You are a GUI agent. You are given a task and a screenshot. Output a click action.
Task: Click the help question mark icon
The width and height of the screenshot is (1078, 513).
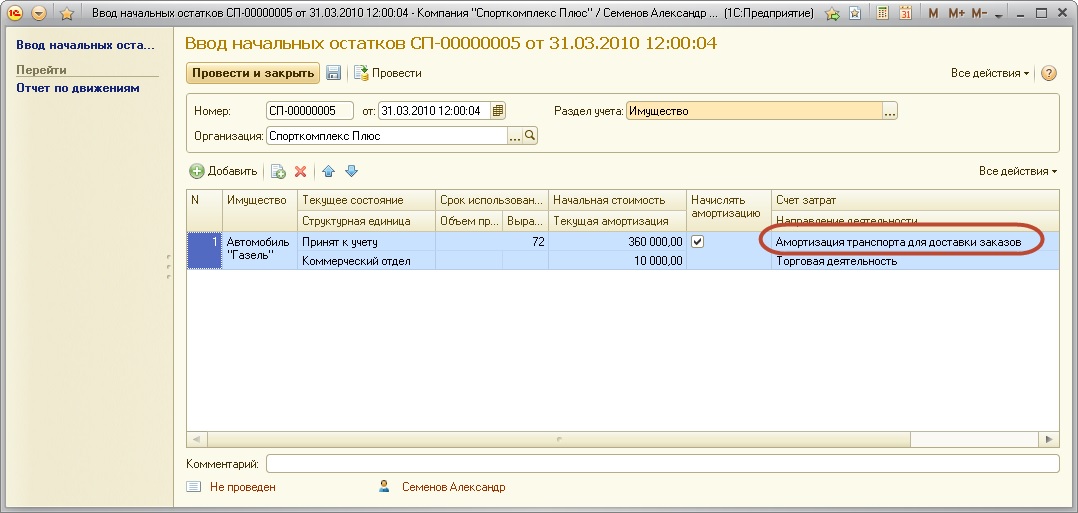coord(1049,73)
